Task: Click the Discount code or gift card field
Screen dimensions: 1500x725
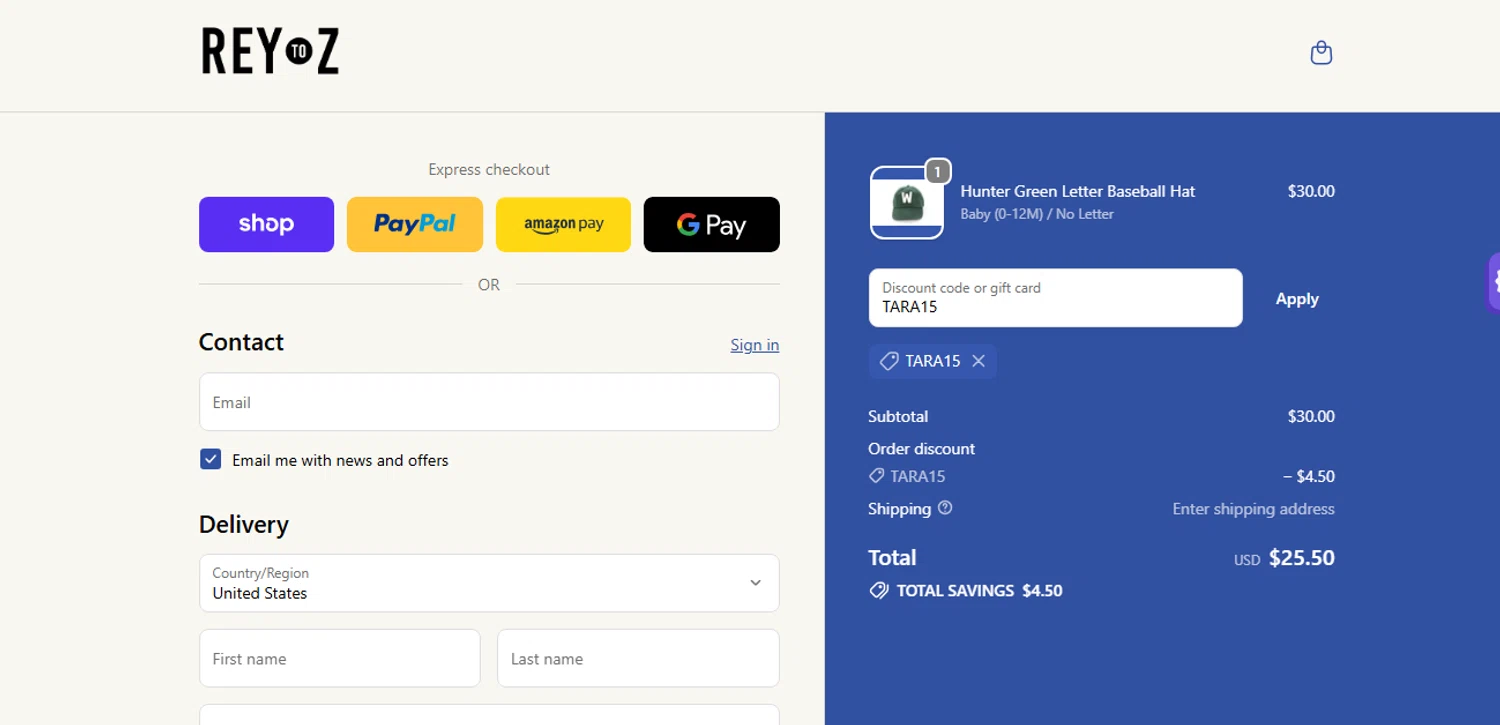Action: (1055, 298)
